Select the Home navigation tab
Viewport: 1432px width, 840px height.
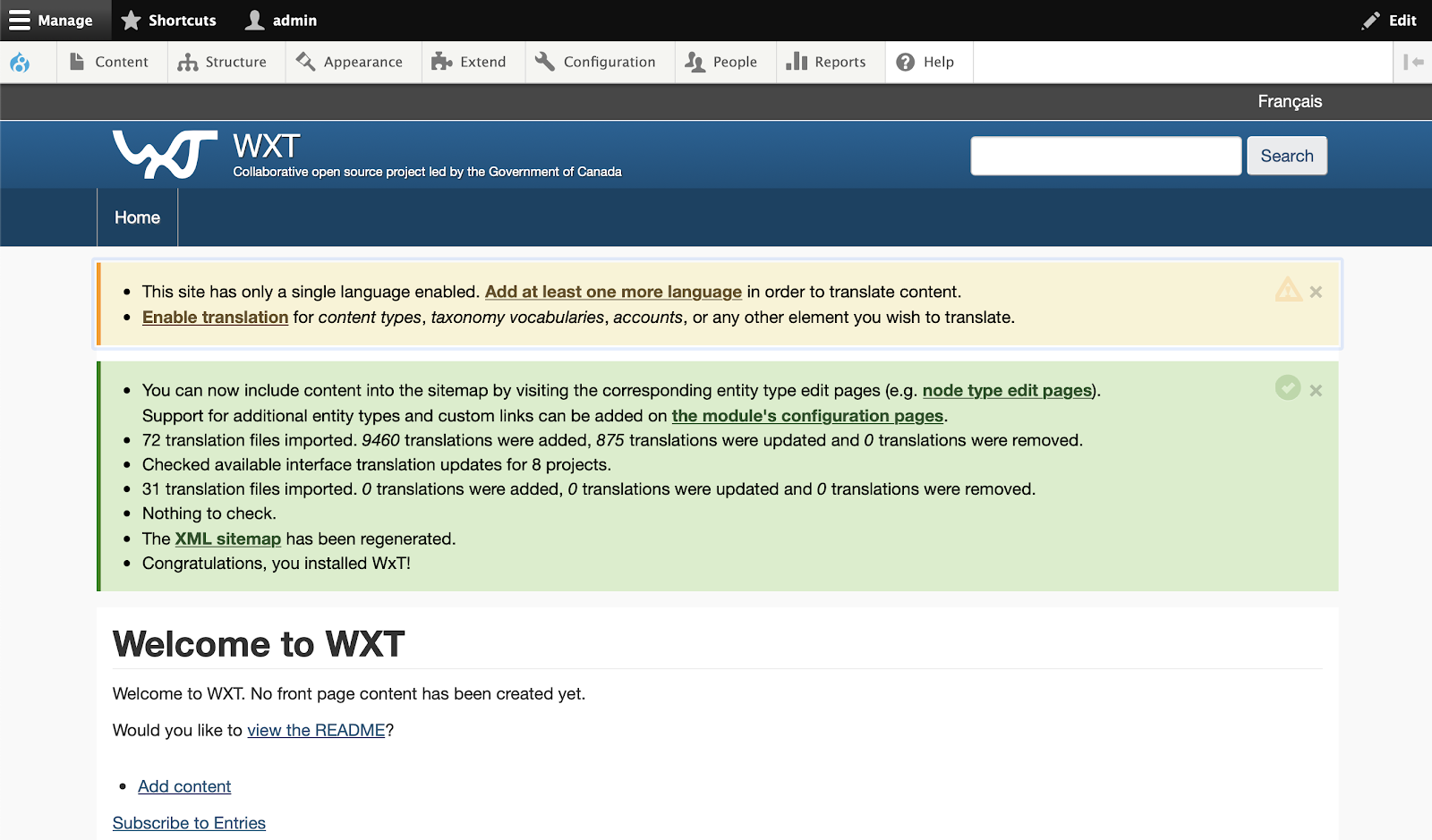(x=137, y=217)
